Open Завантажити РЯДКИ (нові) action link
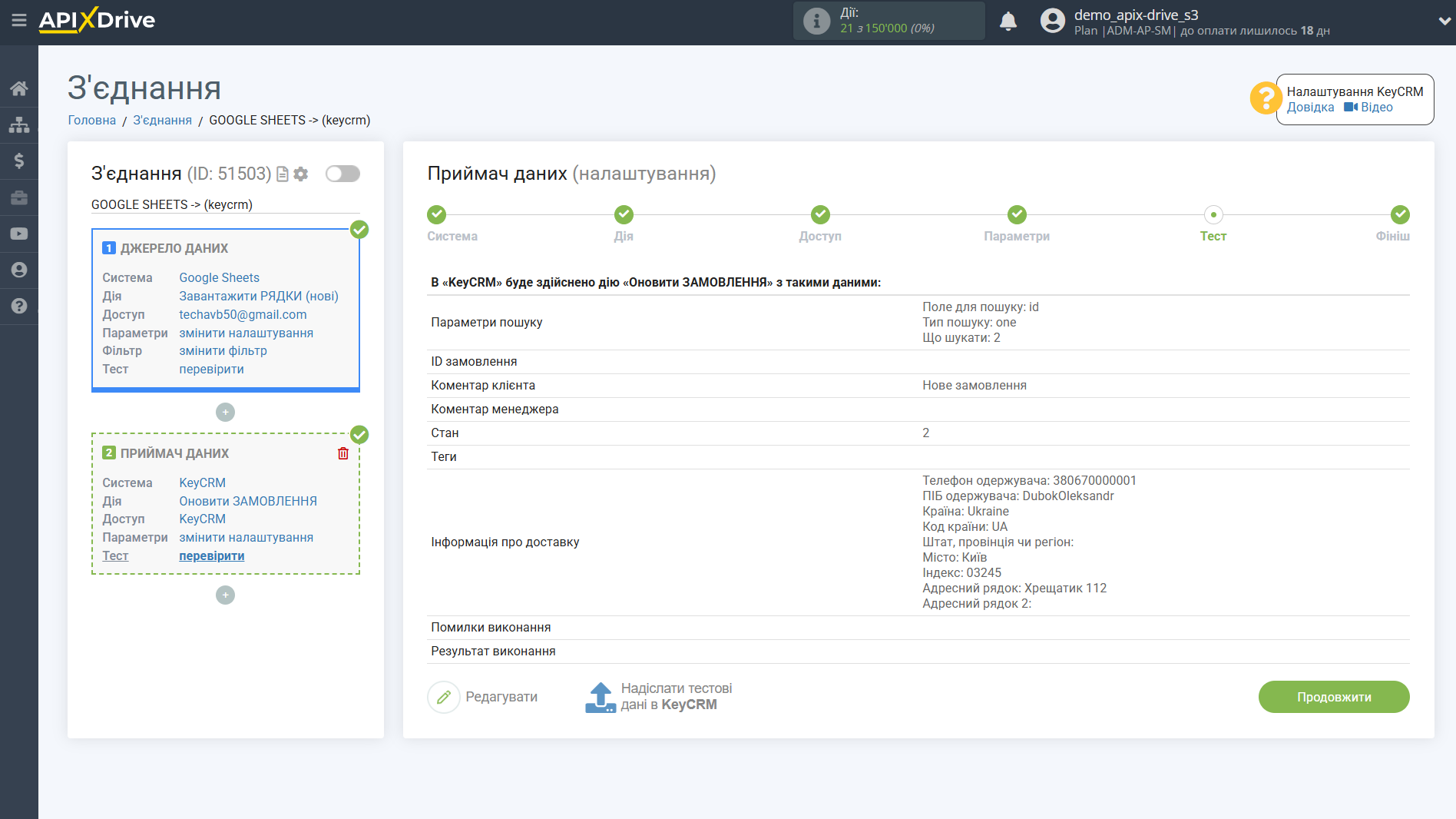 [259, 296]
